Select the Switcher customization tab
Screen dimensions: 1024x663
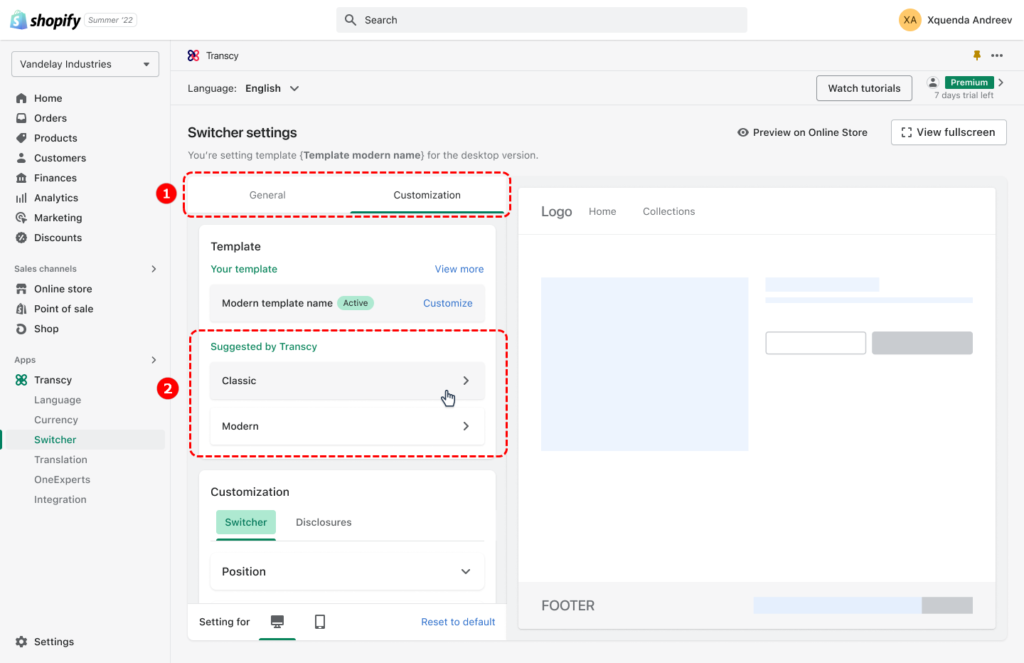point(246,522)
